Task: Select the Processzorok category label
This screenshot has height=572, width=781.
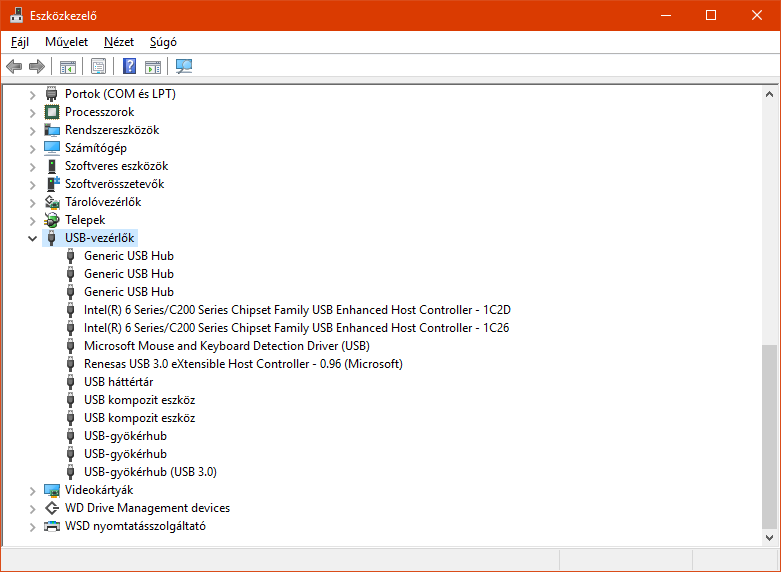Action: [100, 112]
